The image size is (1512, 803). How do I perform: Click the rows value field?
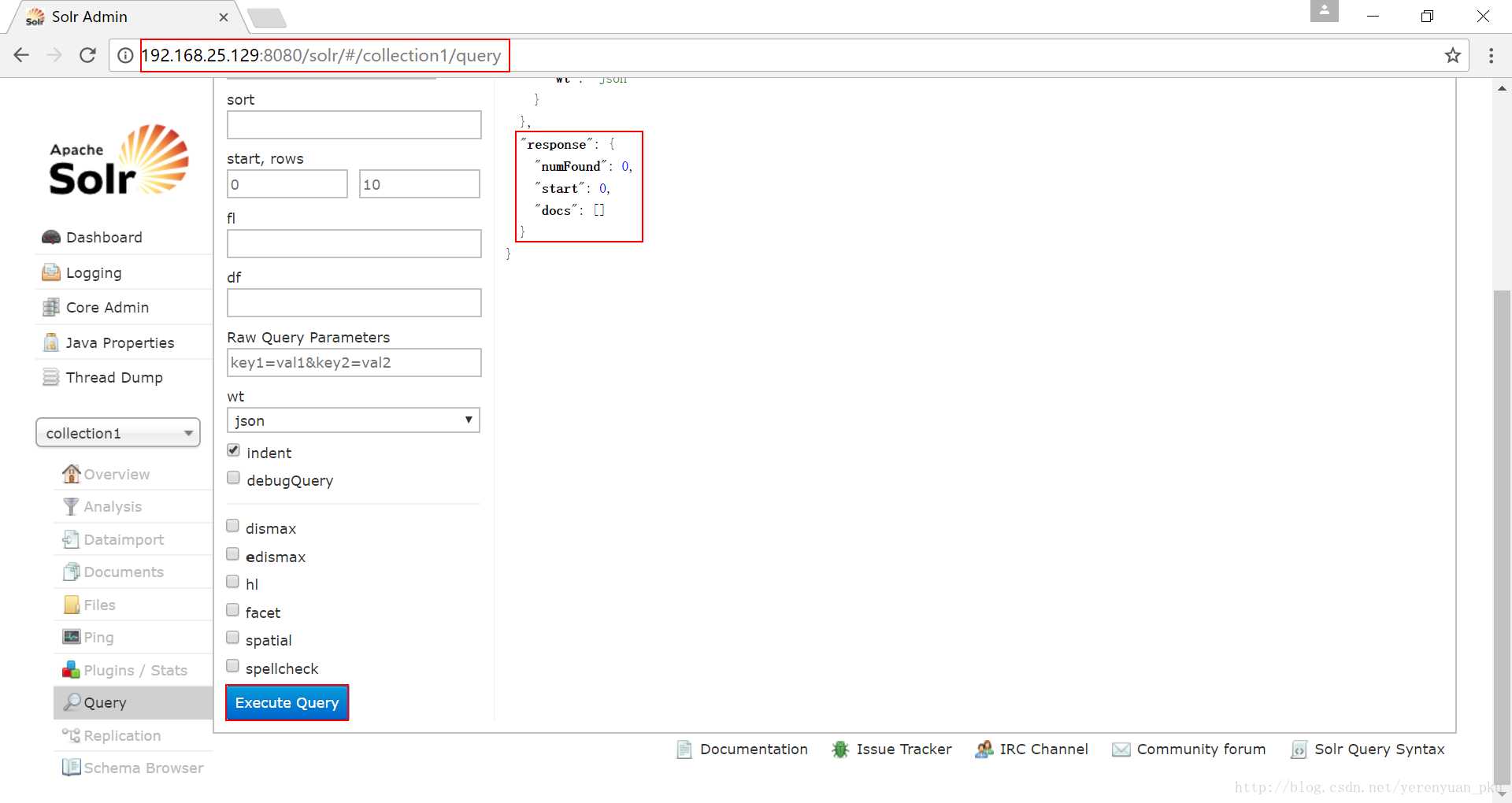pos(419,184)
